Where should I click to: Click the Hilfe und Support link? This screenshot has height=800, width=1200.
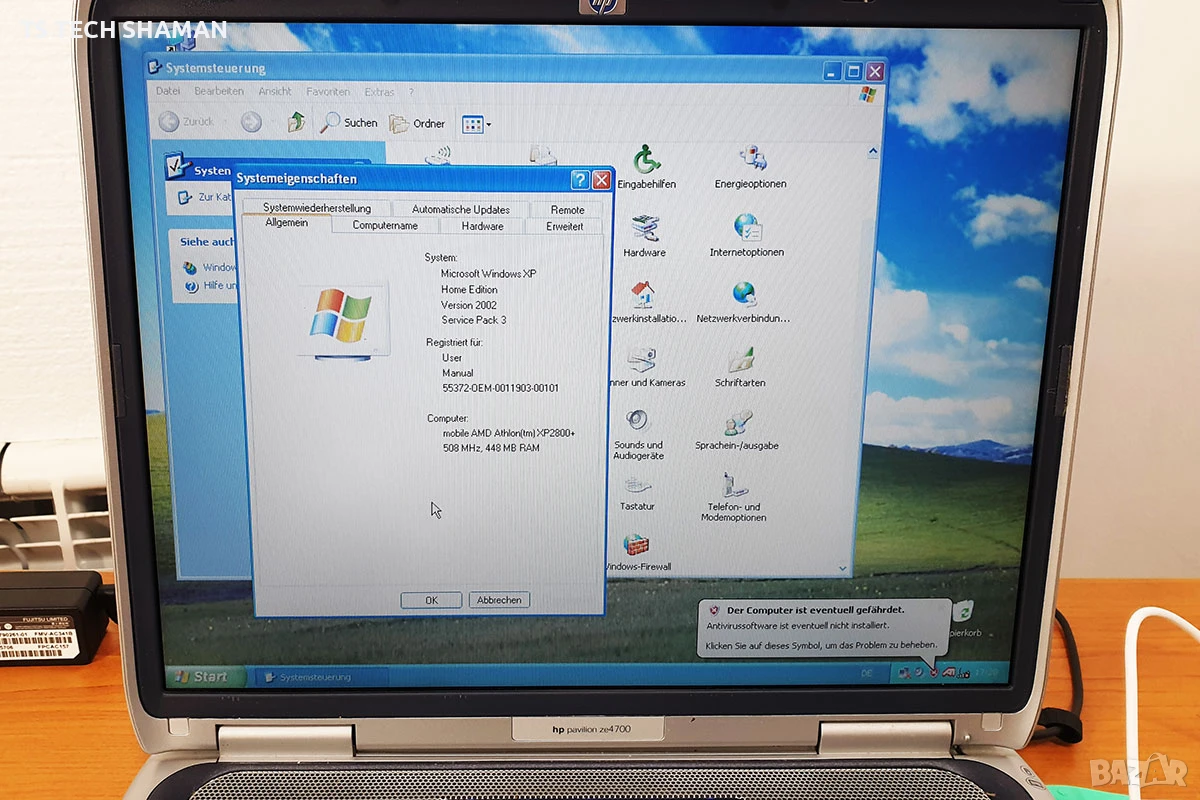[211, 286]
